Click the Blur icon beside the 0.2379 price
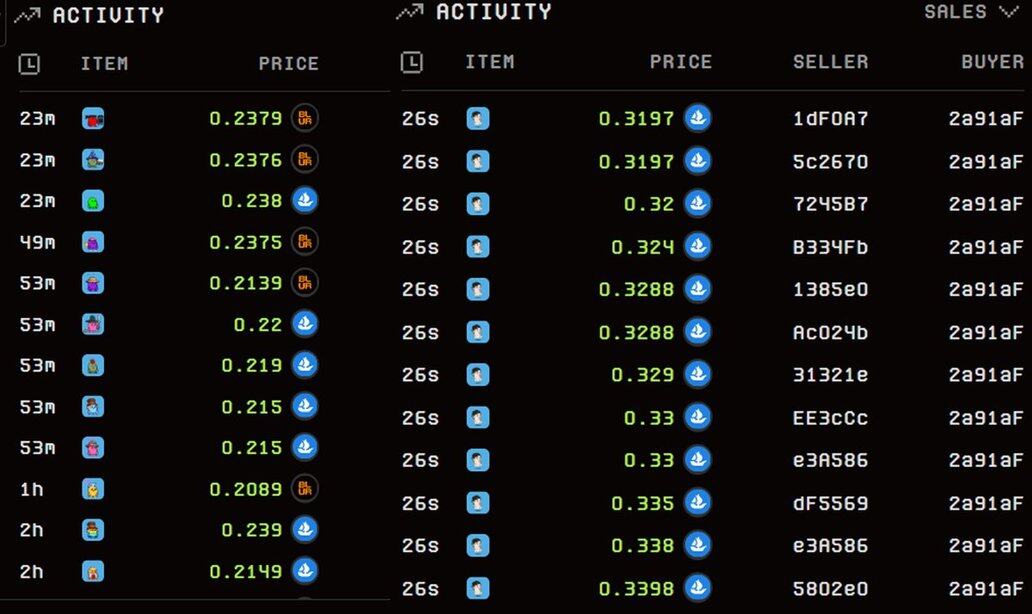This screenshot has height=614, width=1032. (x=305, y=119)
